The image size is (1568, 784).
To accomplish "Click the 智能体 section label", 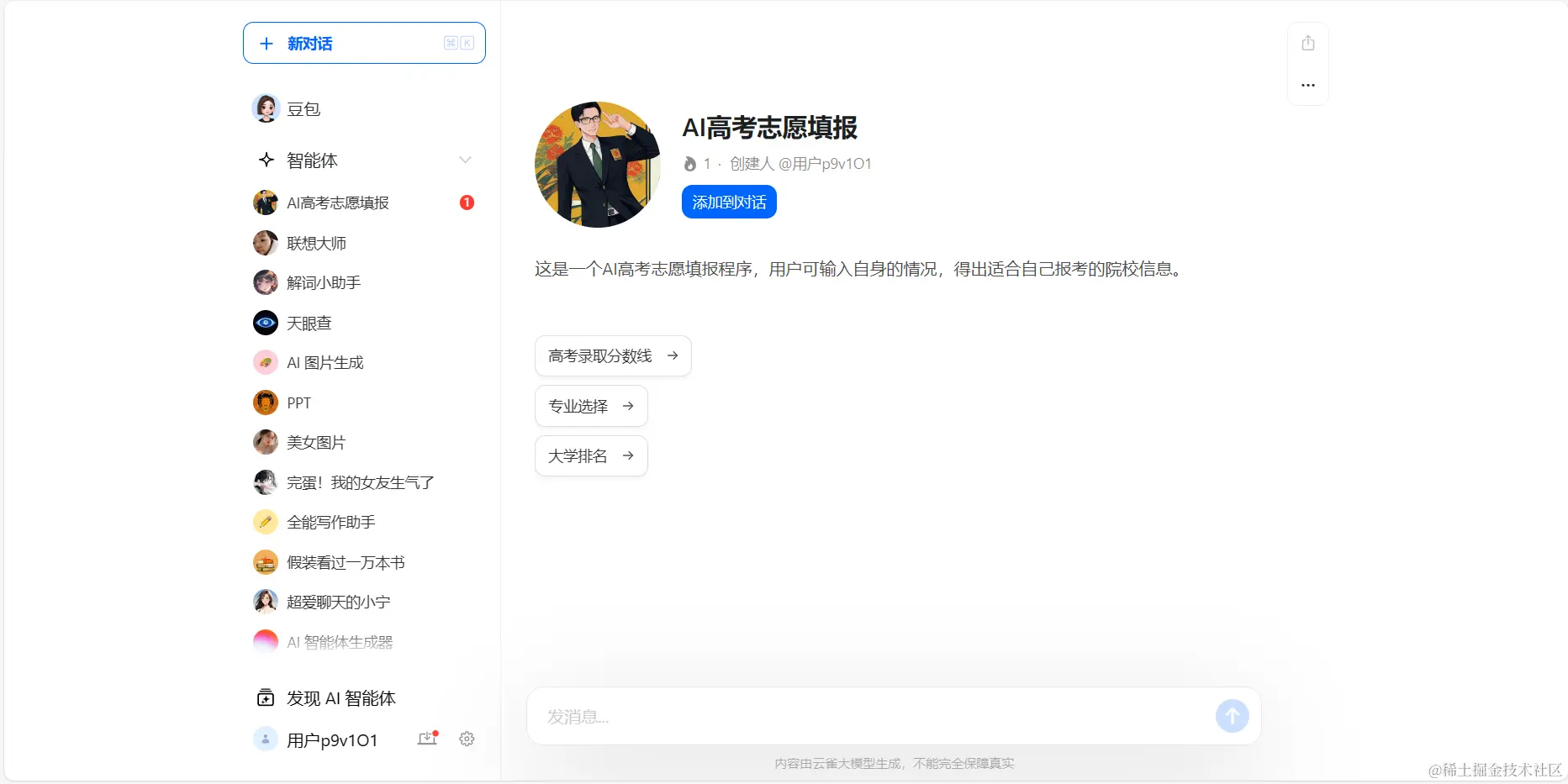I will pos(312,160).
